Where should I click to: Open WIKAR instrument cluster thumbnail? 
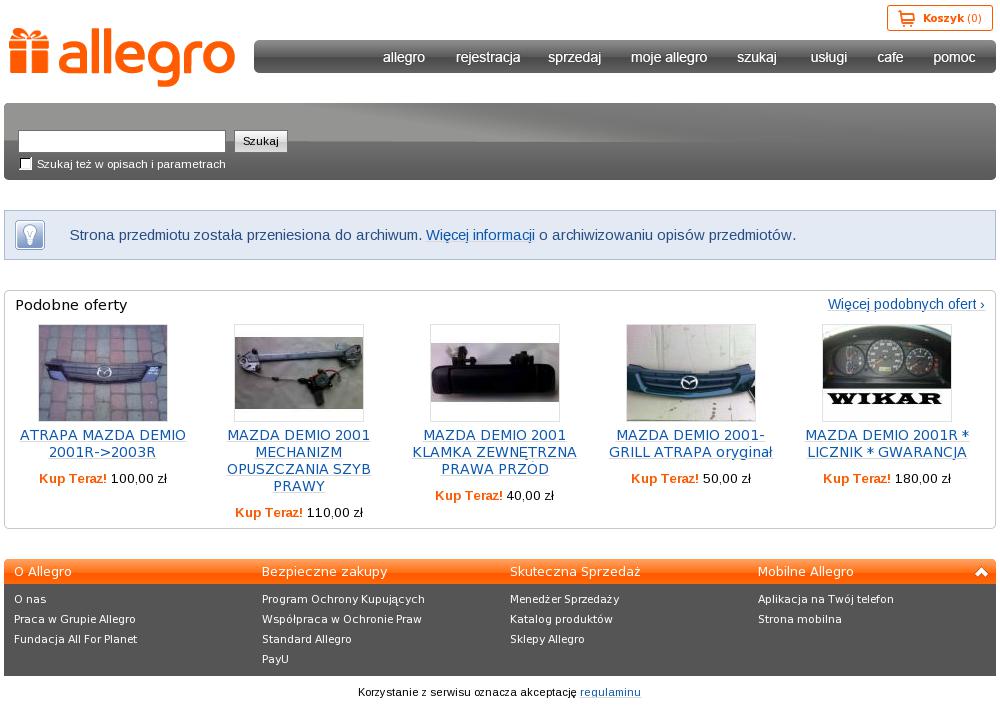(886, 373)
